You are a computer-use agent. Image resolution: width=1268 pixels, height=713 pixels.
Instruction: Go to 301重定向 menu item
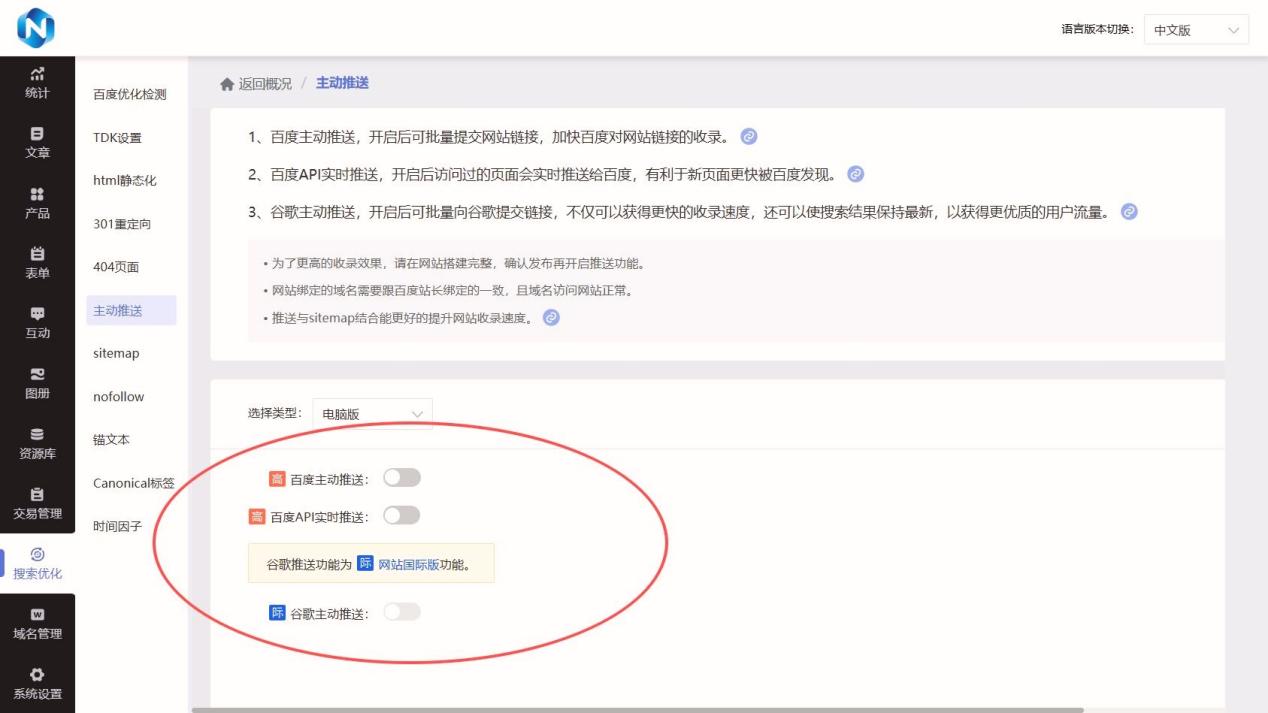[x=122, y=224]
